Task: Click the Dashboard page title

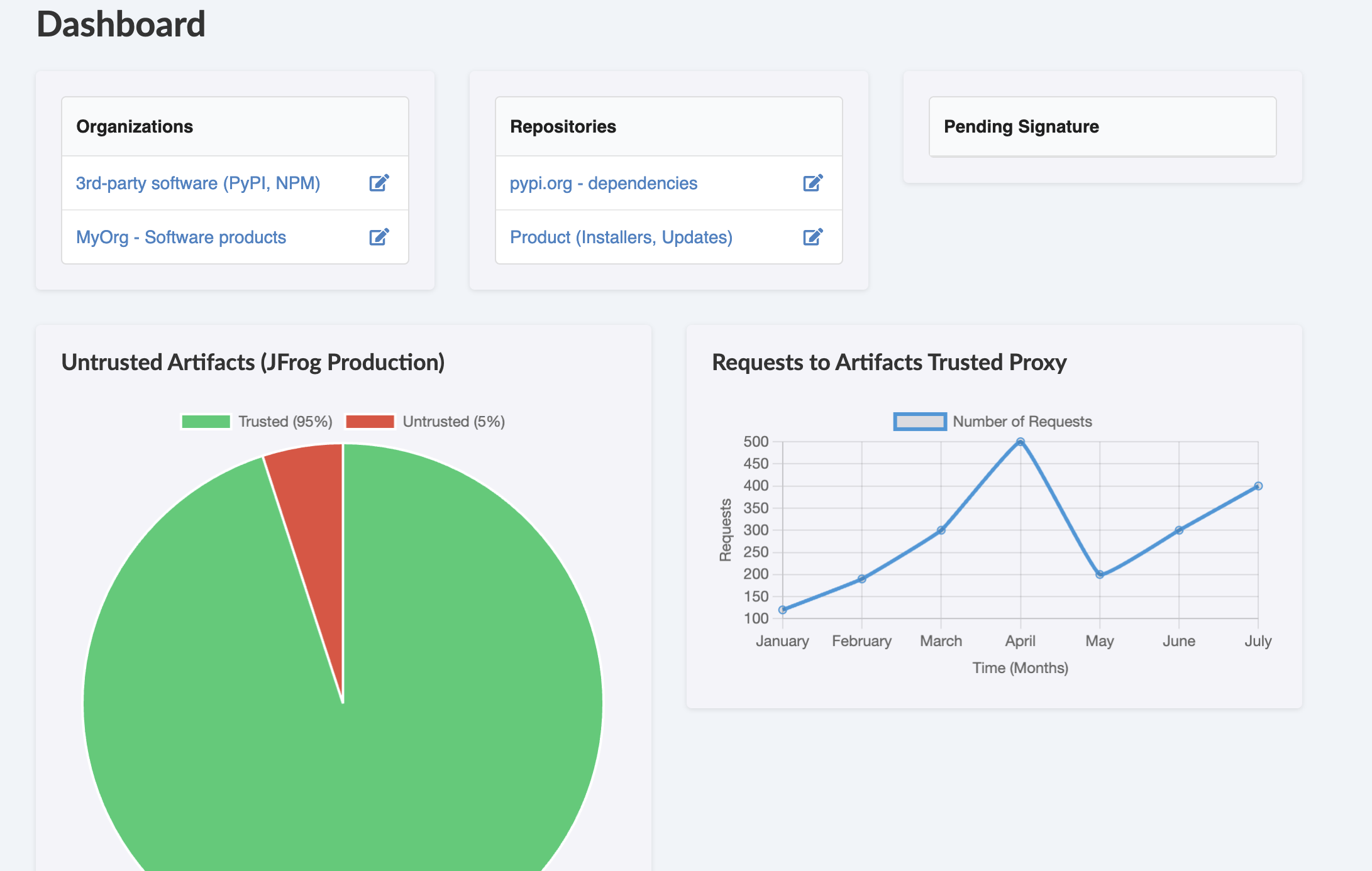Action: (x=121, y=25)
